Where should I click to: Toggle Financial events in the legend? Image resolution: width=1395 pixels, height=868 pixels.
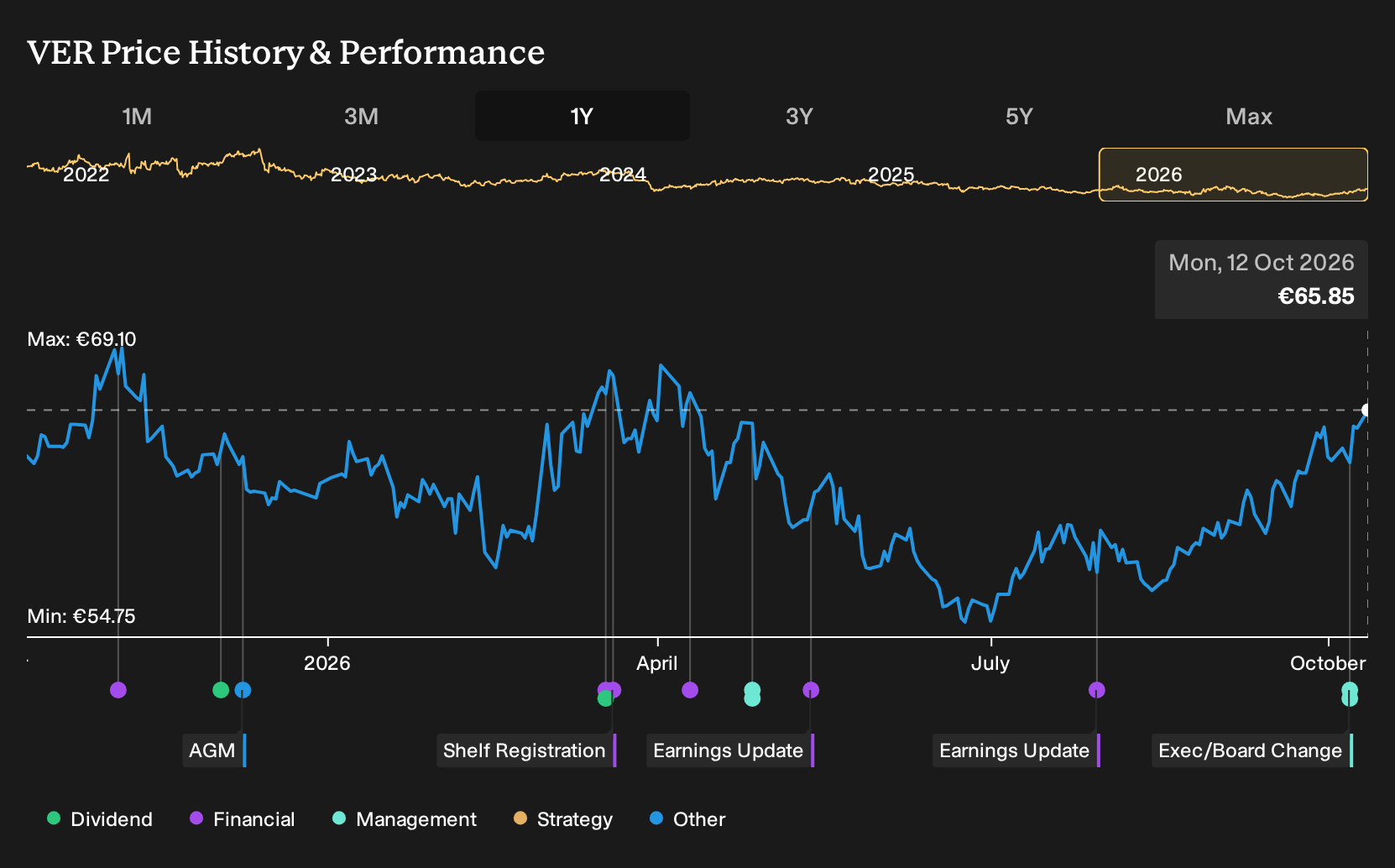(x=243, y=819)
